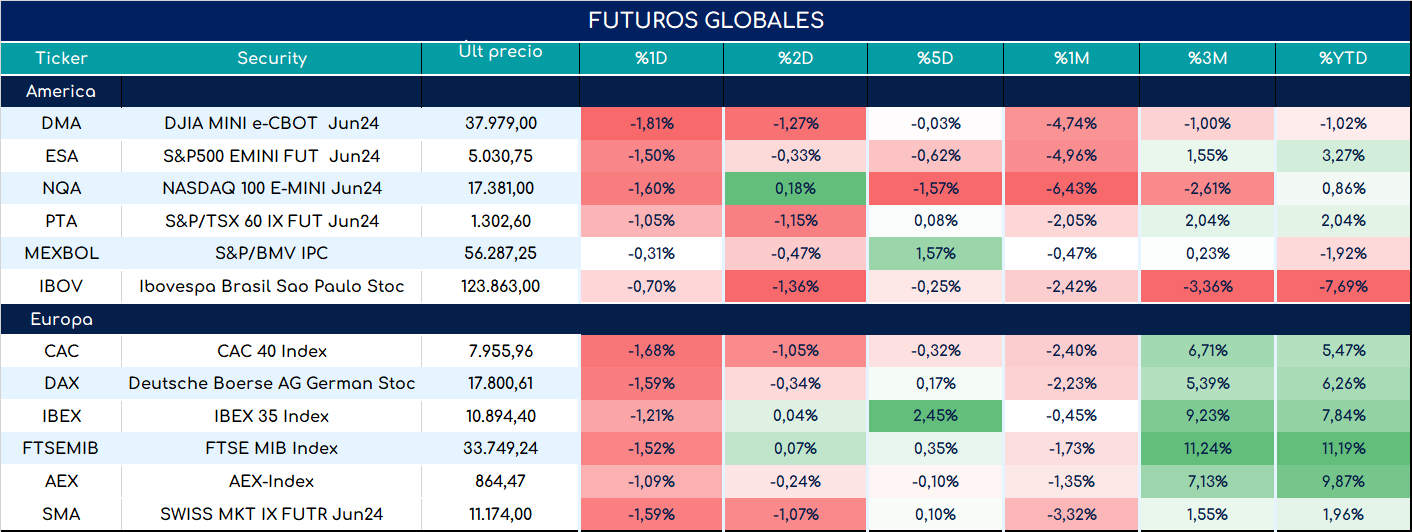Click the DAX price 17.800,61
This screenshot has width=1412, height=532.
501,383
